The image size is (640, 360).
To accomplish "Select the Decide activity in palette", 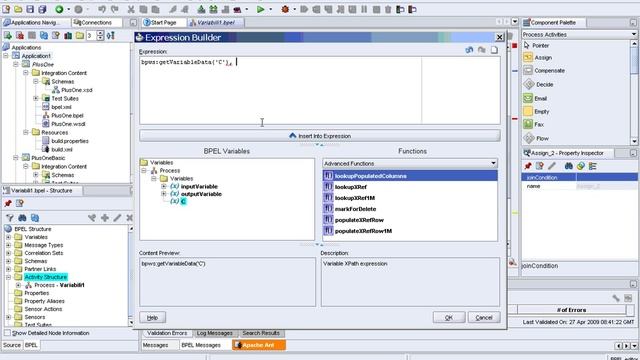I will 539,84.
